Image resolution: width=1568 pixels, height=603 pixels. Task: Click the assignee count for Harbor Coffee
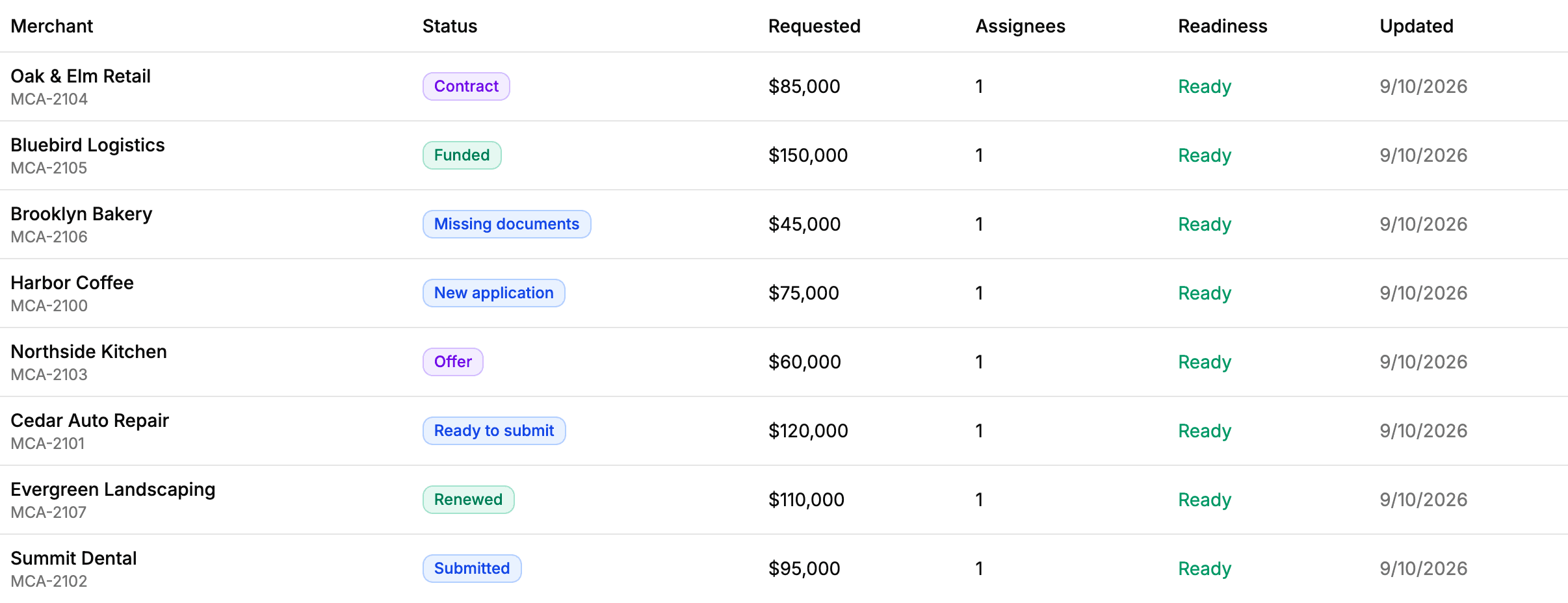pyautogui.click(x=979, y=293)
